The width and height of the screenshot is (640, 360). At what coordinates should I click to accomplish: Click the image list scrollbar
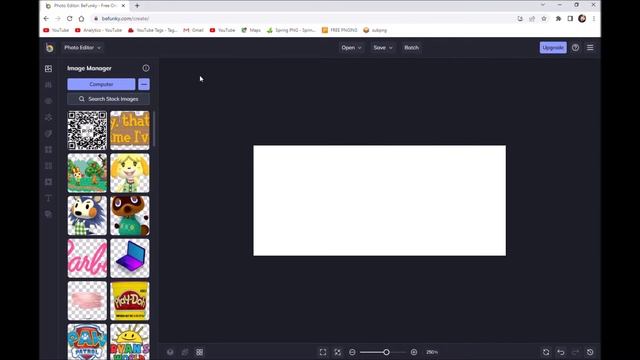pyautogui.click(x=154, y=129)
